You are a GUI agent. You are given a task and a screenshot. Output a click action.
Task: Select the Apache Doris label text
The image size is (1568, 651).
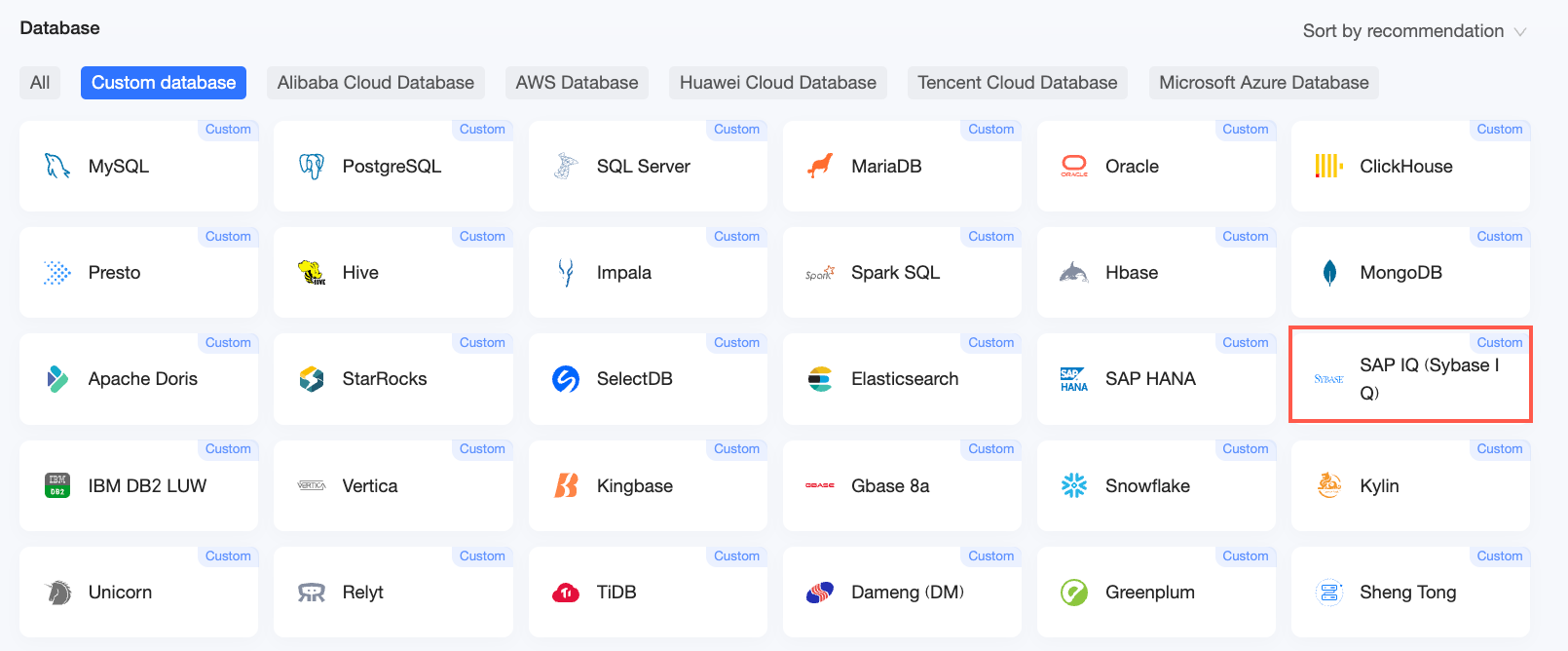tap(143, 379)
